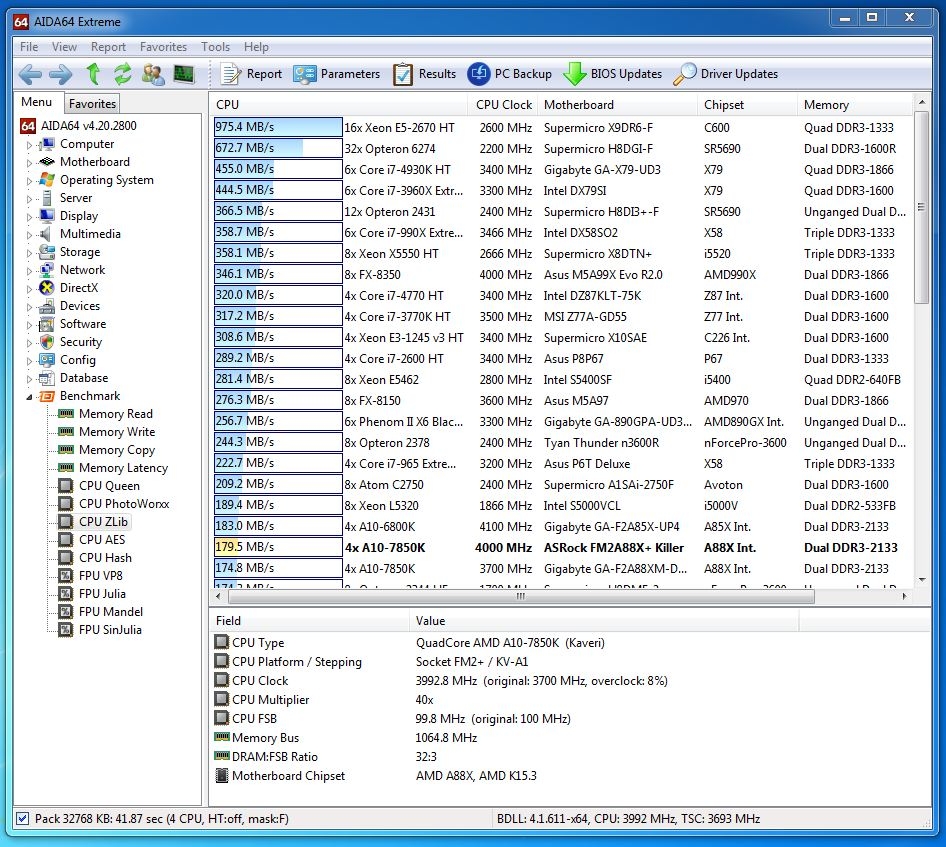Sort by the CPU Clock column header

tap(503, 104)
